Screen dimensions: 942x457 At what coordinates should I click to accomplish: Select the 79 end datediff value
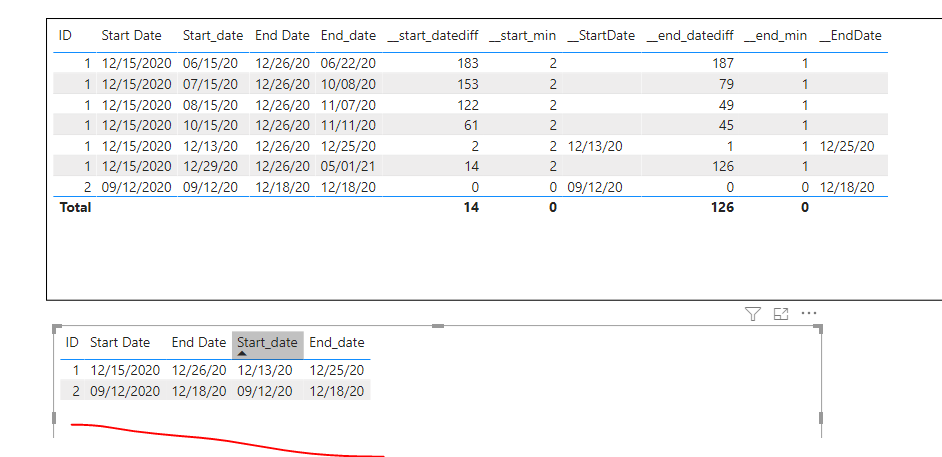726,83
